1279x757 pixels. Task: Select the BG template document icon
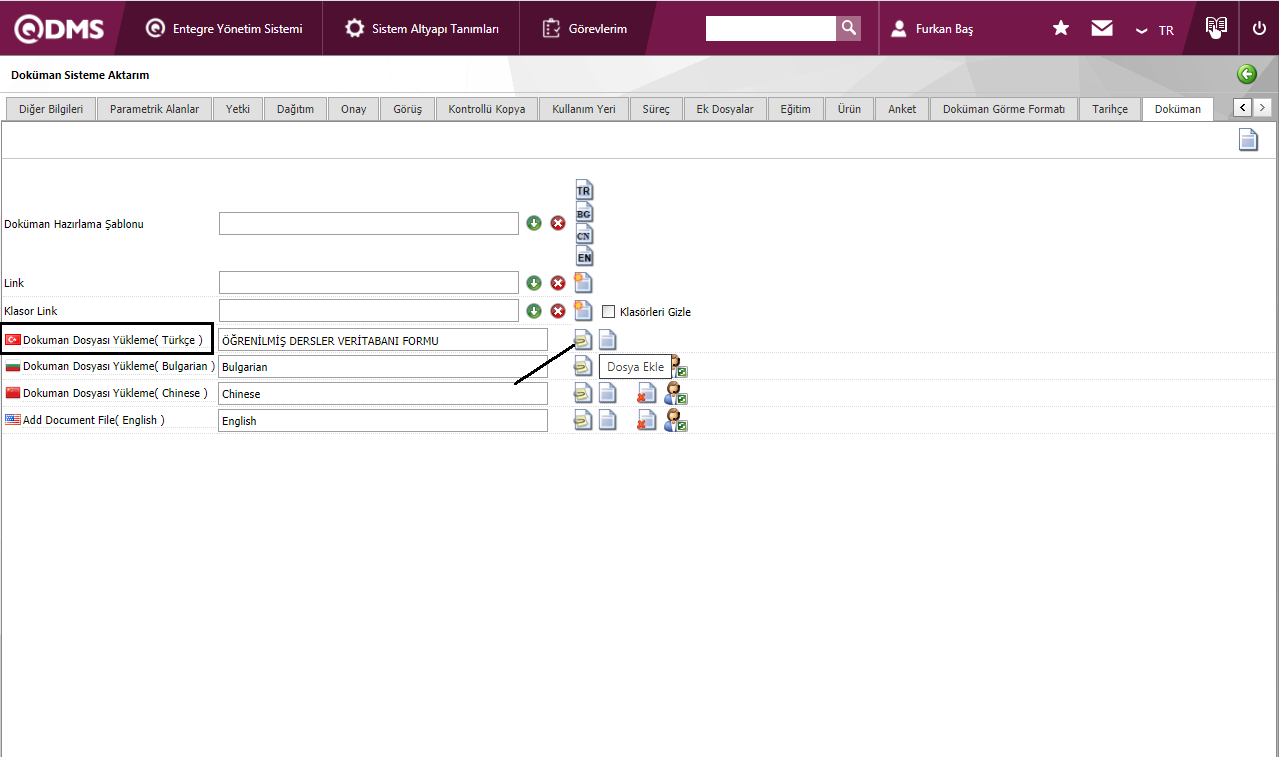click(584, 212)
